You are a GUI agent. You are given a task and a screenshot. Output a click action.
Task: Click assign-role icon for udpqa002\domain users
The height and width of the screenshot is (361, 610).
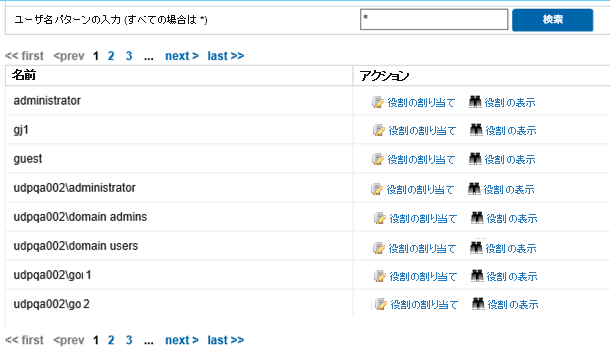[x=379, y=248]
